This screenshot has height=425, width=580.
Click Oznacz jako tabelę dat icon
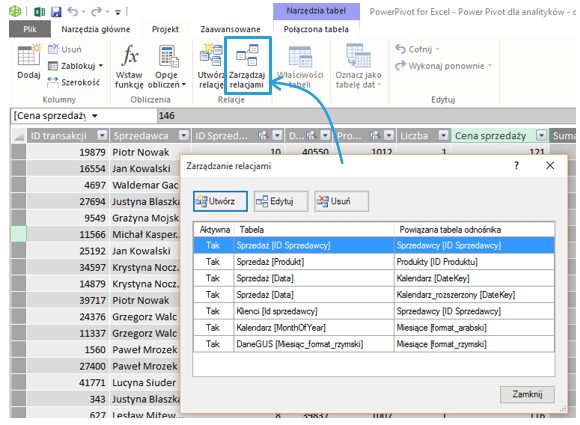pos(358,67)
